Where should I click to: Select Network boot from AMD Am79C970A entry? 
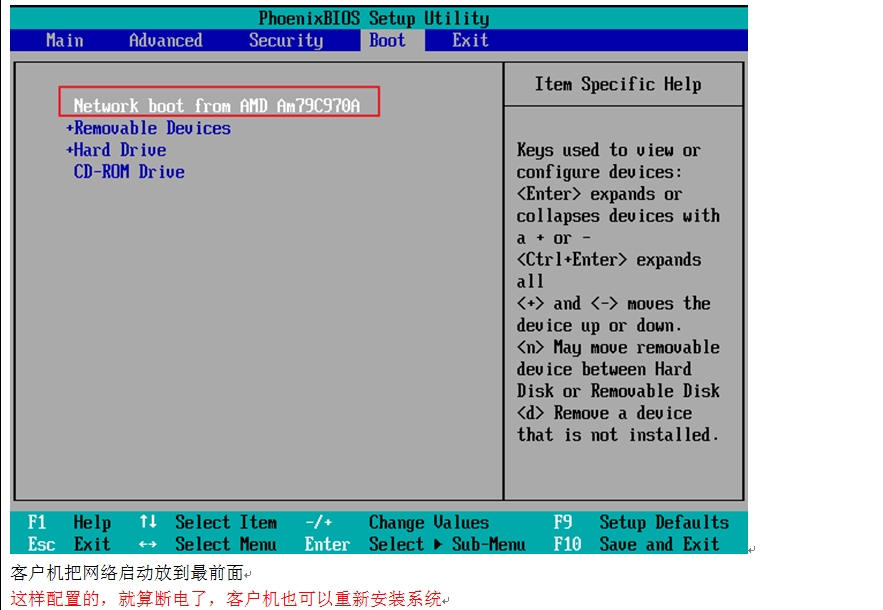pyautogui.click(x=217, y=105)
